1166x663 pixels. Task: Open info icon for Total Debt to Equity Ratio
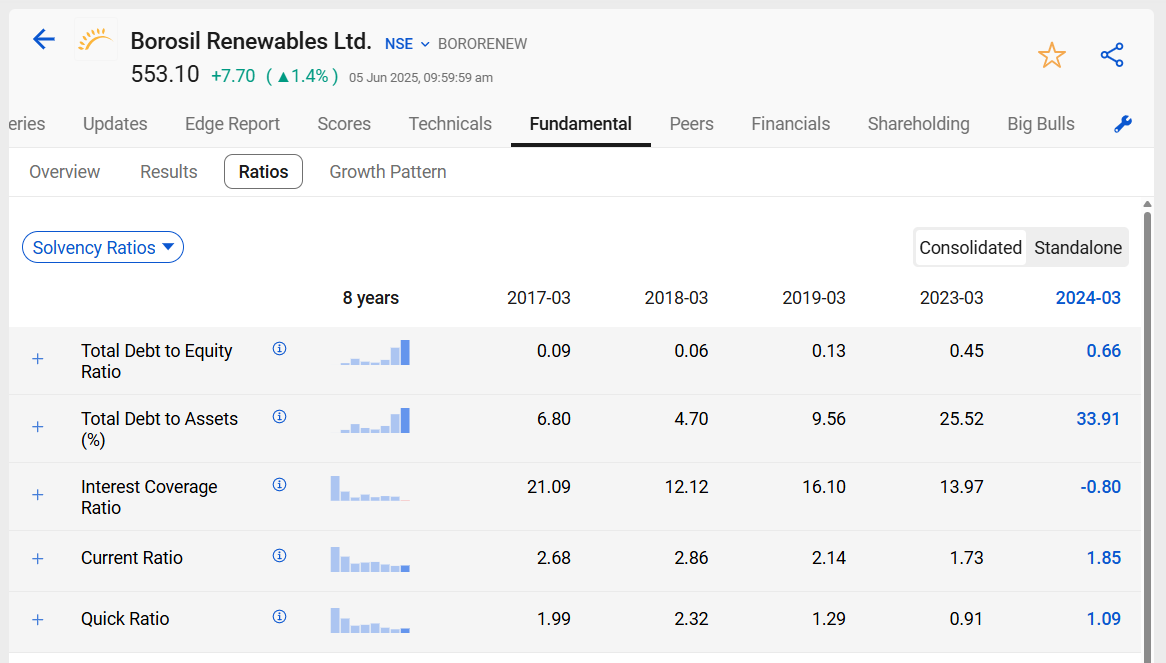pos(280,349)
